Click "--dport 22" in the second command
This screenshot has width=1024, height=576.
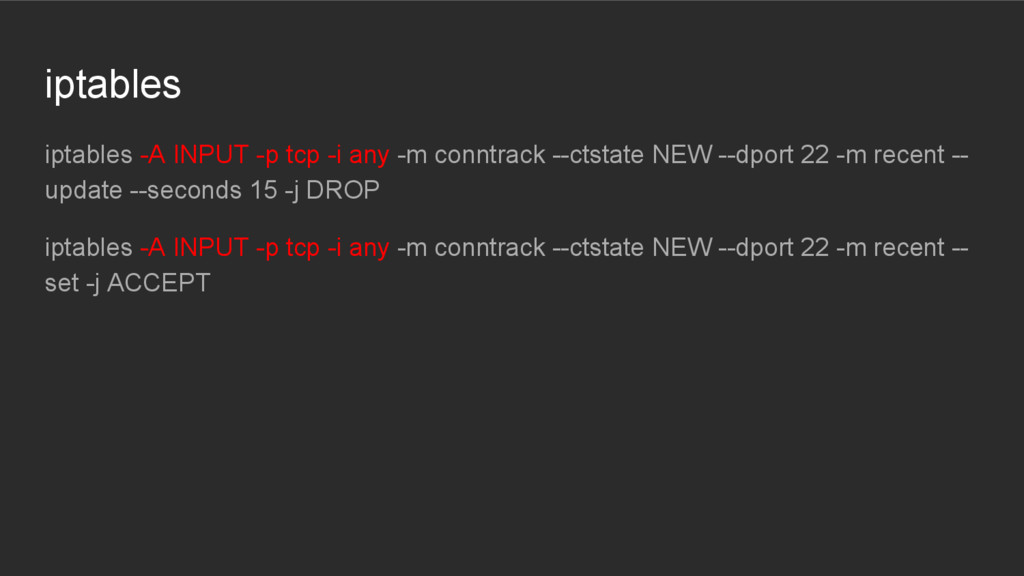coord(774,249)
